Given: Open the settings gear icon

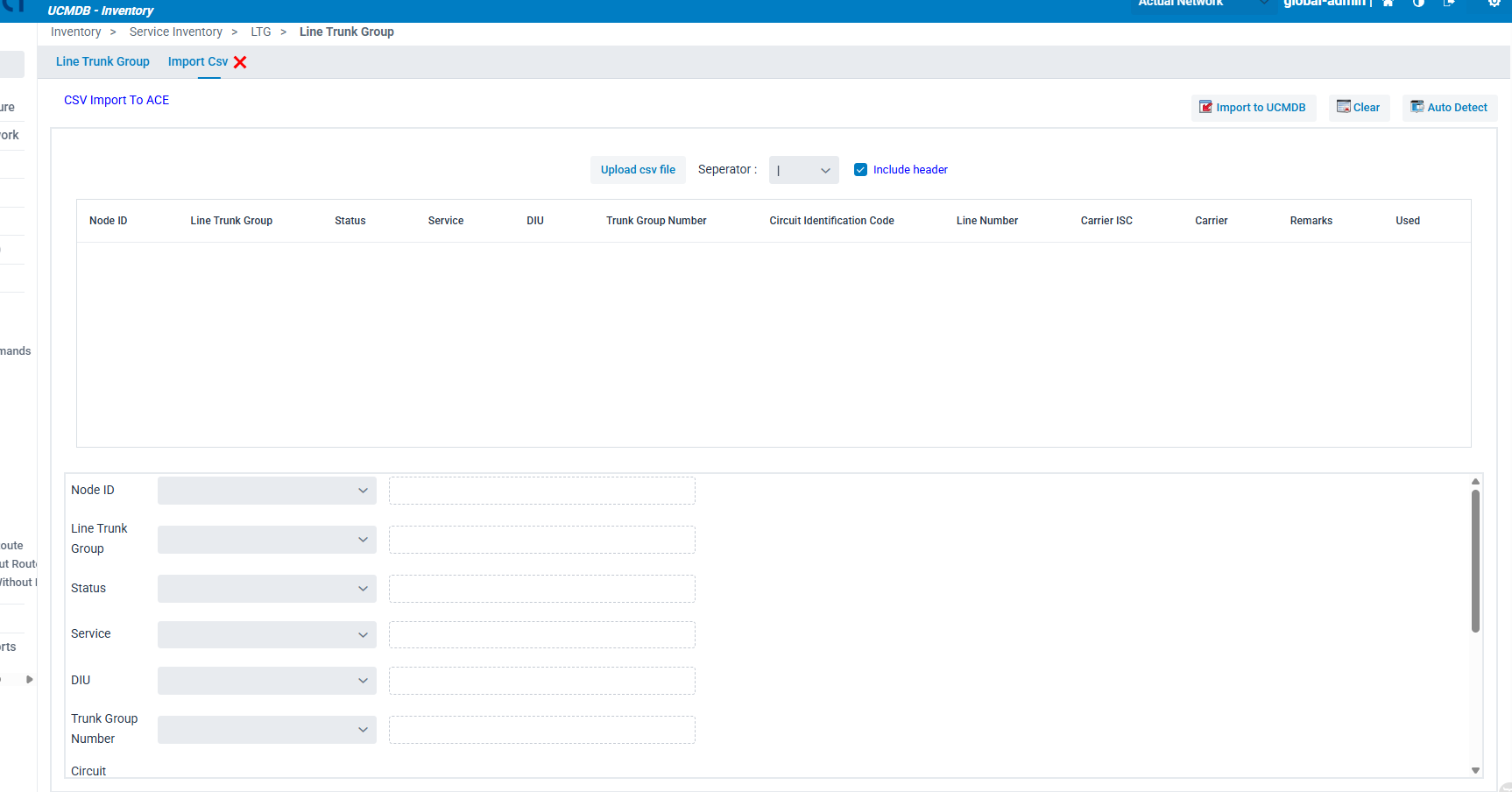Looking at the screenshot, I should click(1494, 4).
